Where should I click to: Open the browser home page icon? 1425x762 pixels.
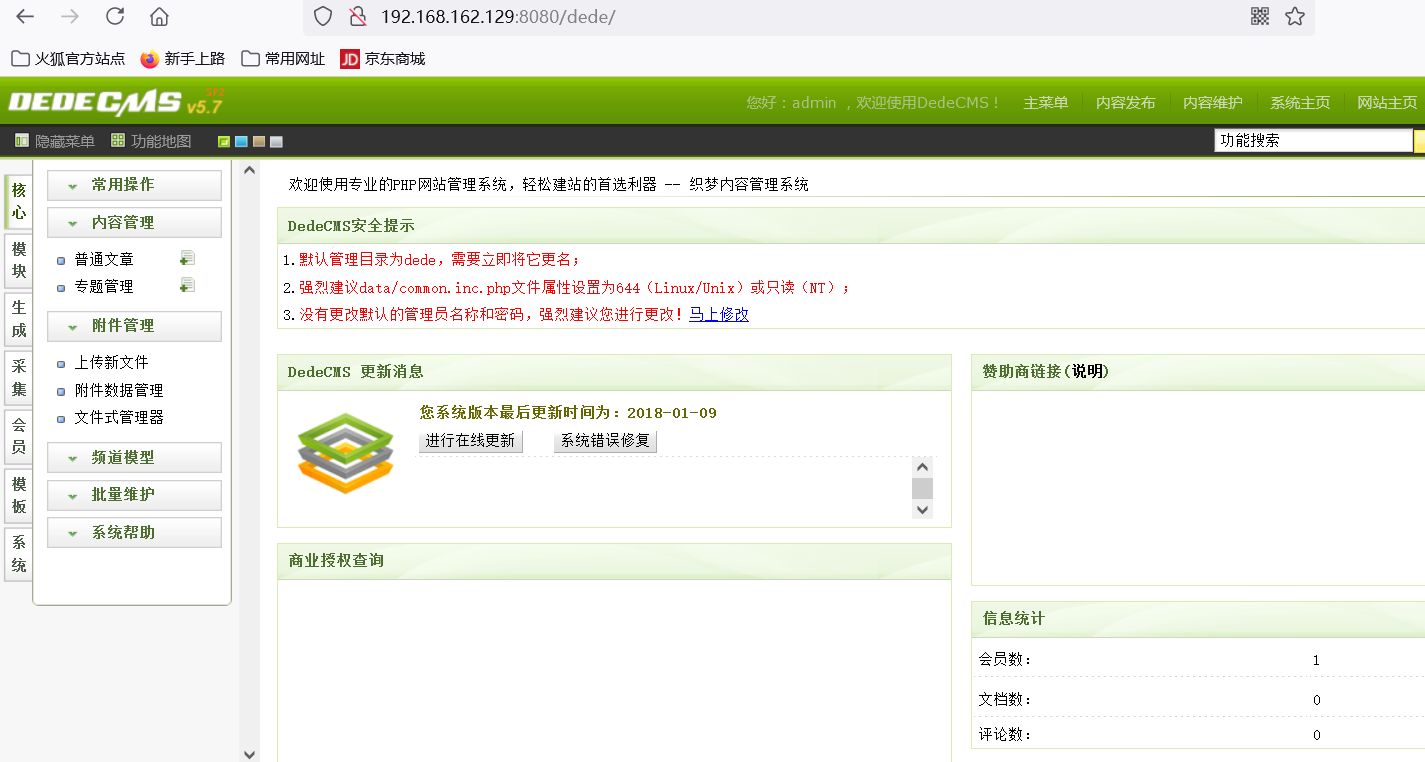click(x=159, y=16)
